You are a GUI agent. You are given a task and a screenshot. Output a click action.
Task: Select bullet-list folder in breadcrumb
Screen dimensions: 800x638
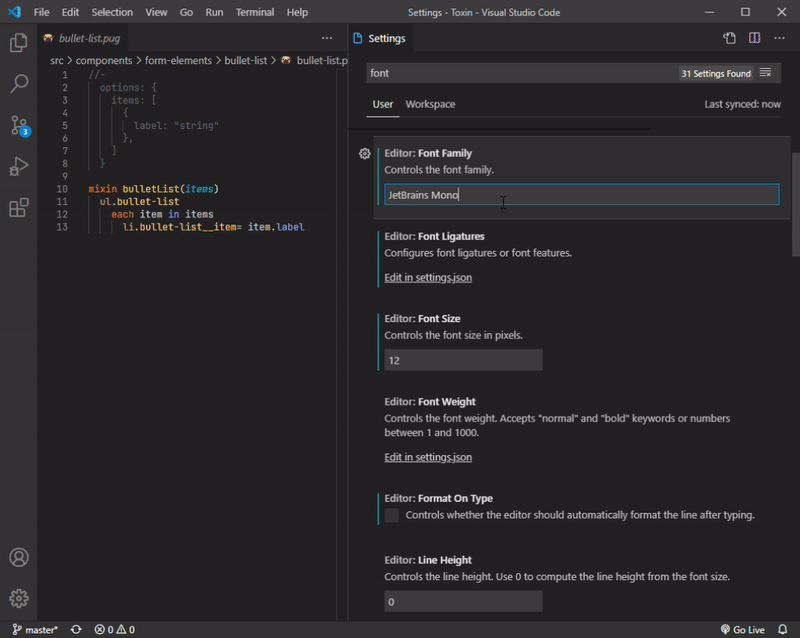pyautogui.click(x=245, y=60)
